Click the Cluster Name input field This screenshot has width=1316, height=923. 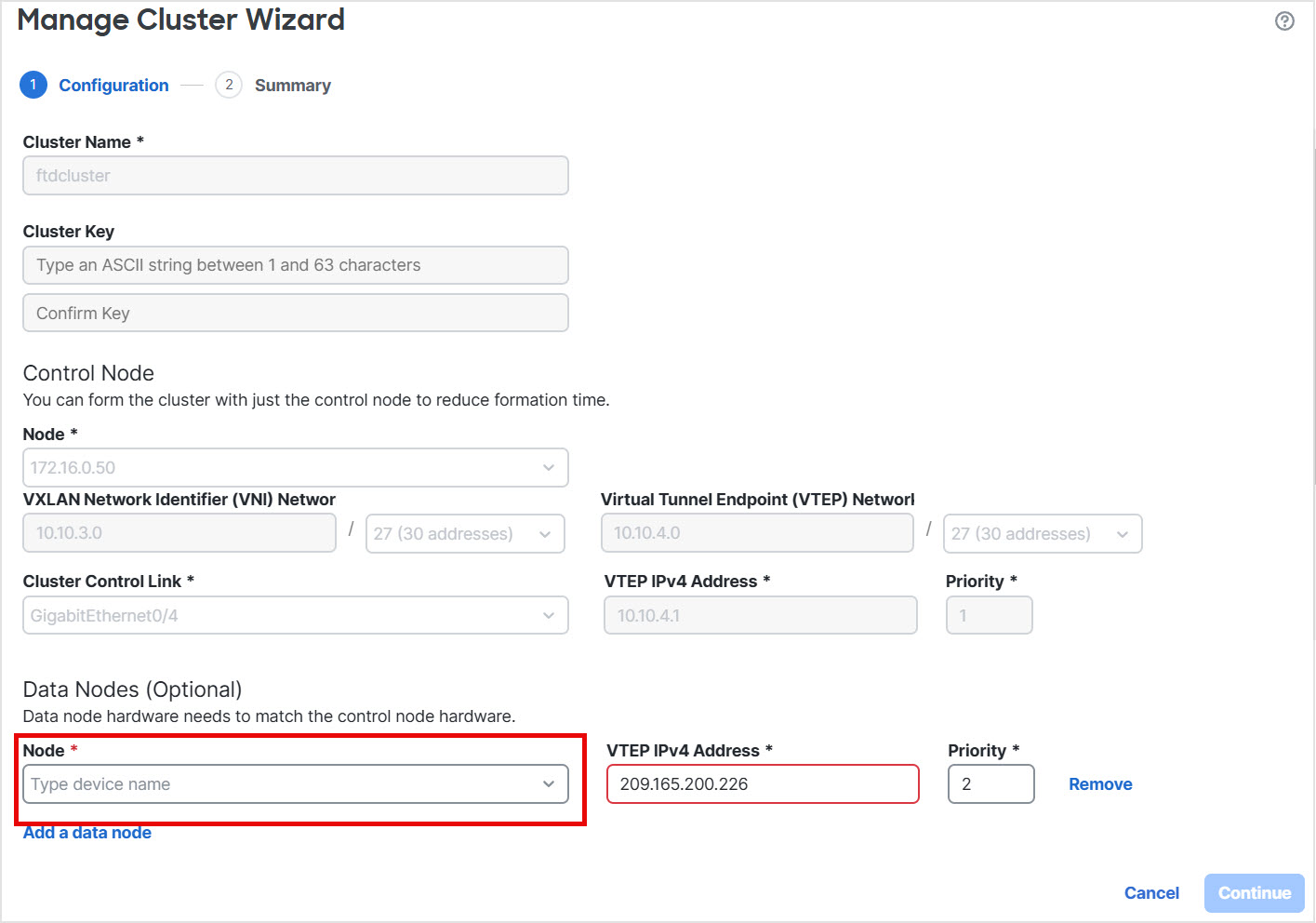[x=295, y=175]
